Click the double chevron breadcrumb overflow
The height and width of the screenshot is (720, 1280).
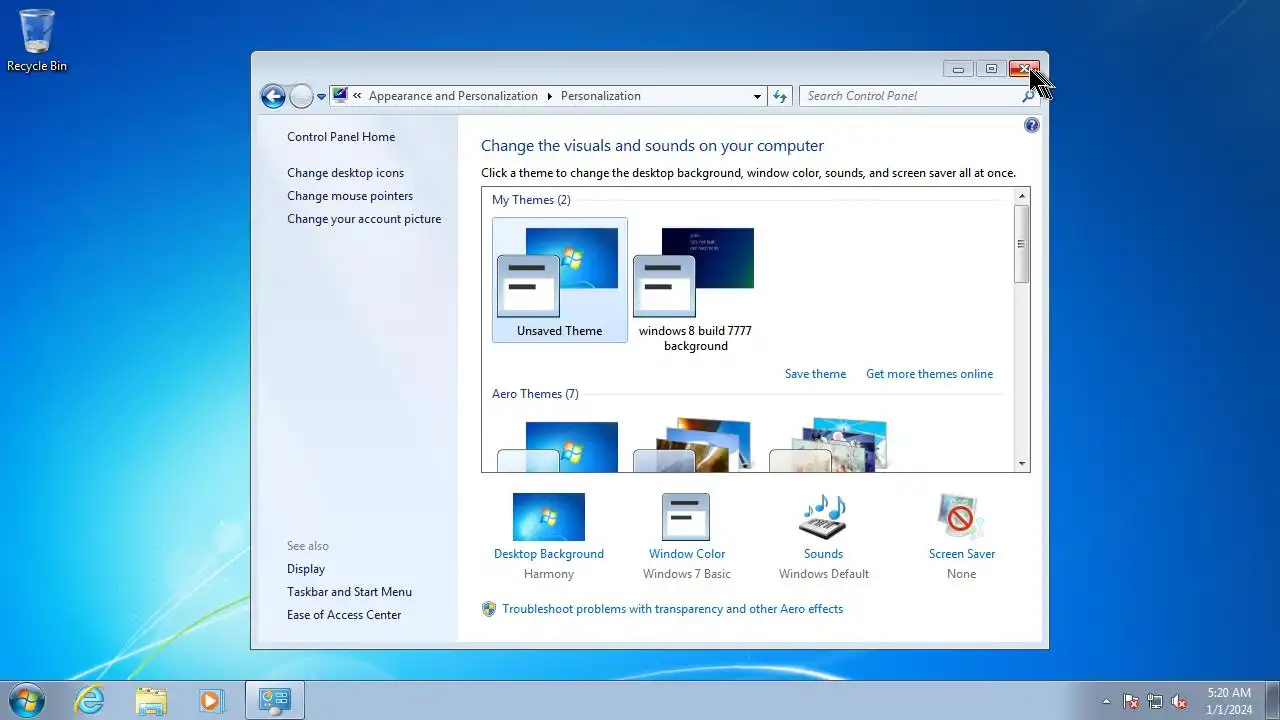pyautogui.click(x=357, y=96)
